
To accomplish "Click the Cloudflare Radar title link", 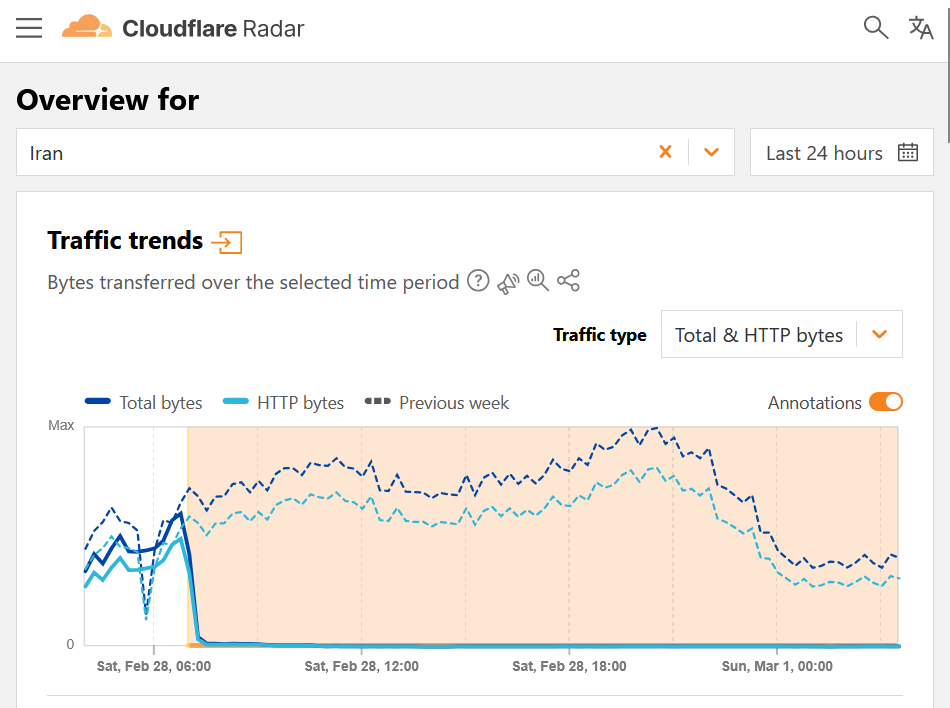I will tap(213, 28).
